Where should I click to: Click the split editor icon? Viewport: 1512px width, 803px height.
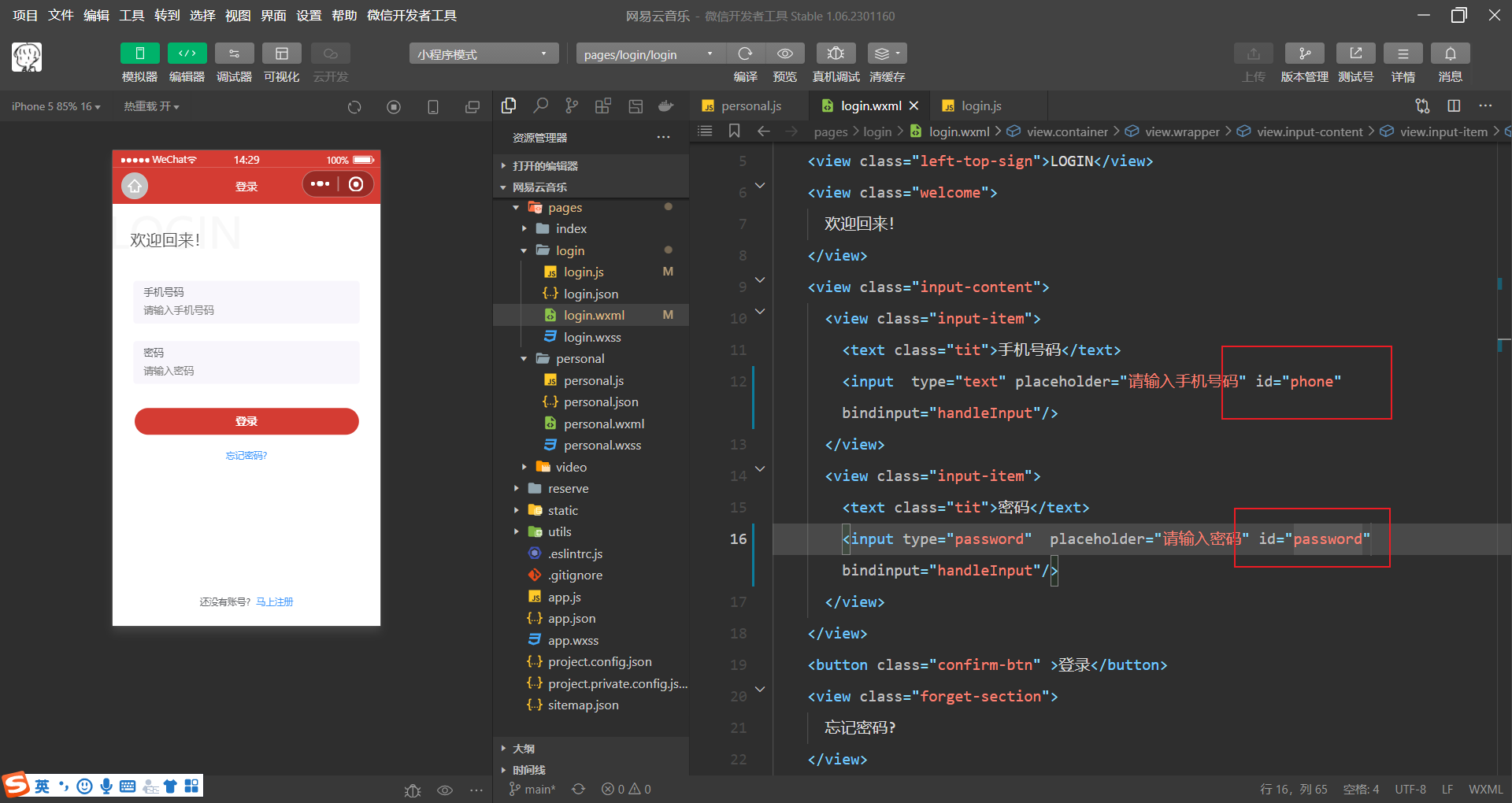tap(1454, 105)
